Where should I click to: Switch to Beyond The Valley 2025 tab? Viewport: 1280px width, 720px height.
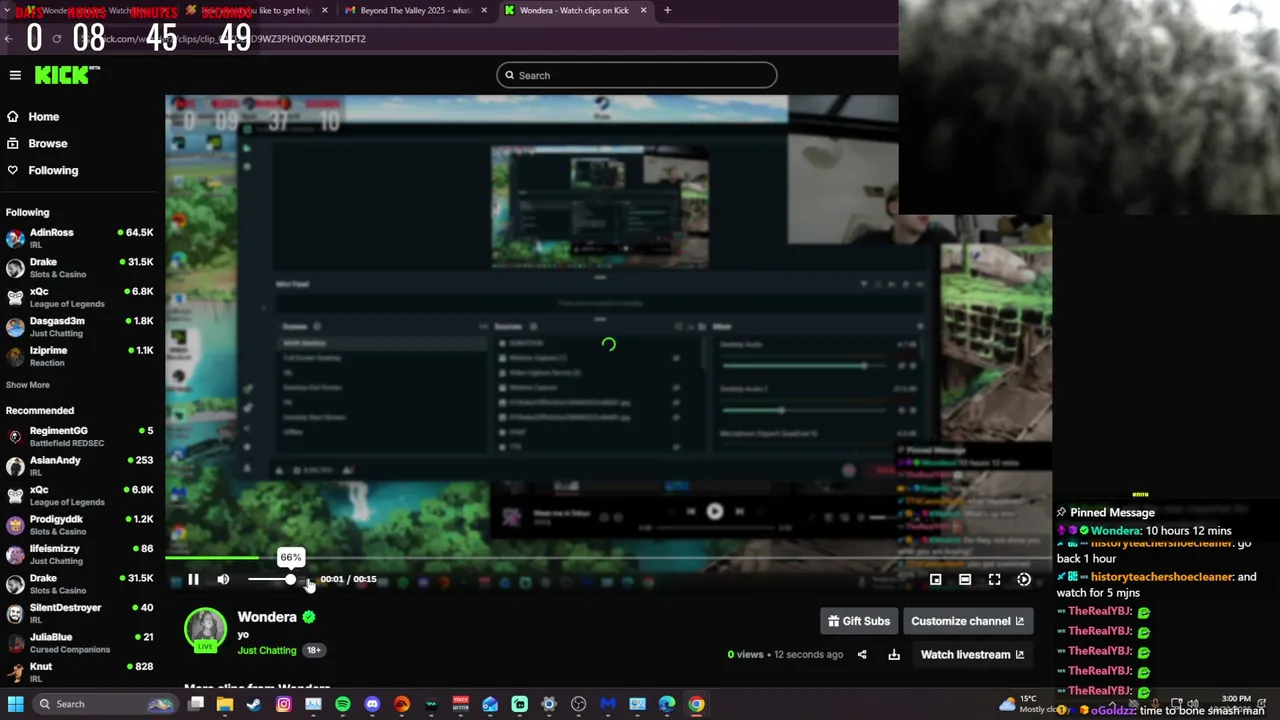416,10
